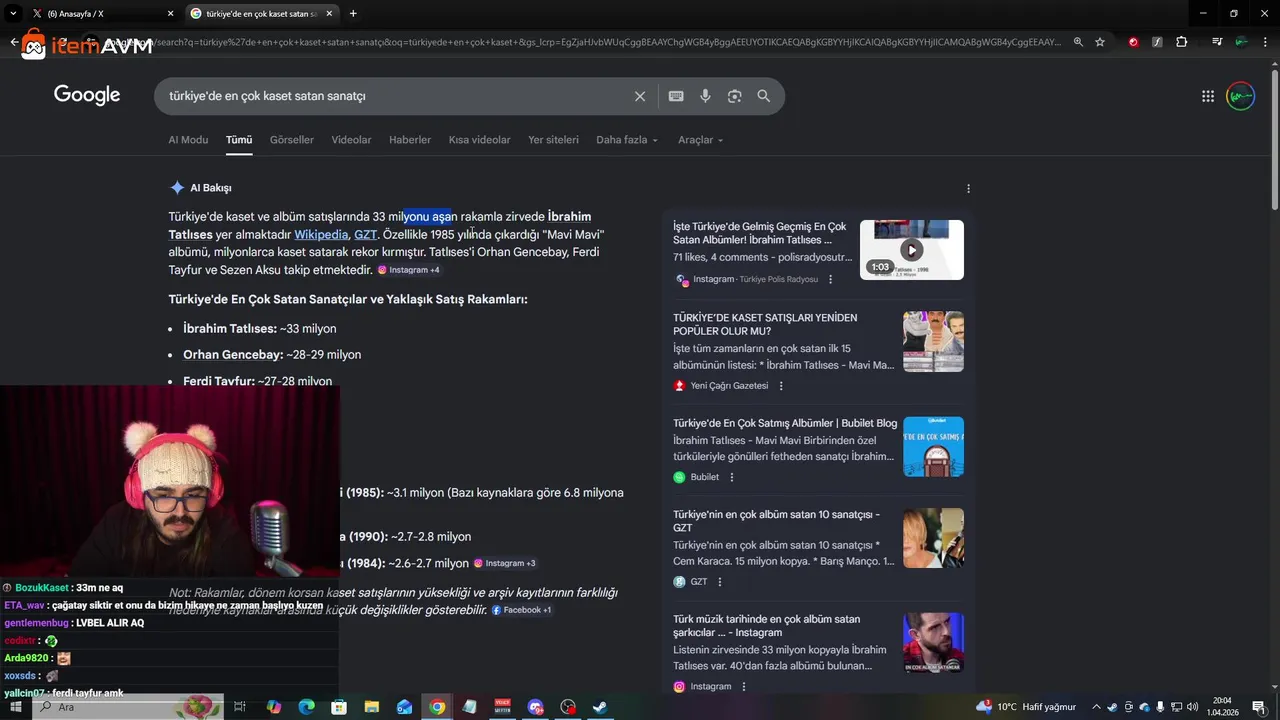
Task: Open Bubilet result thumbnail image
Action: [x=933, y=446]
